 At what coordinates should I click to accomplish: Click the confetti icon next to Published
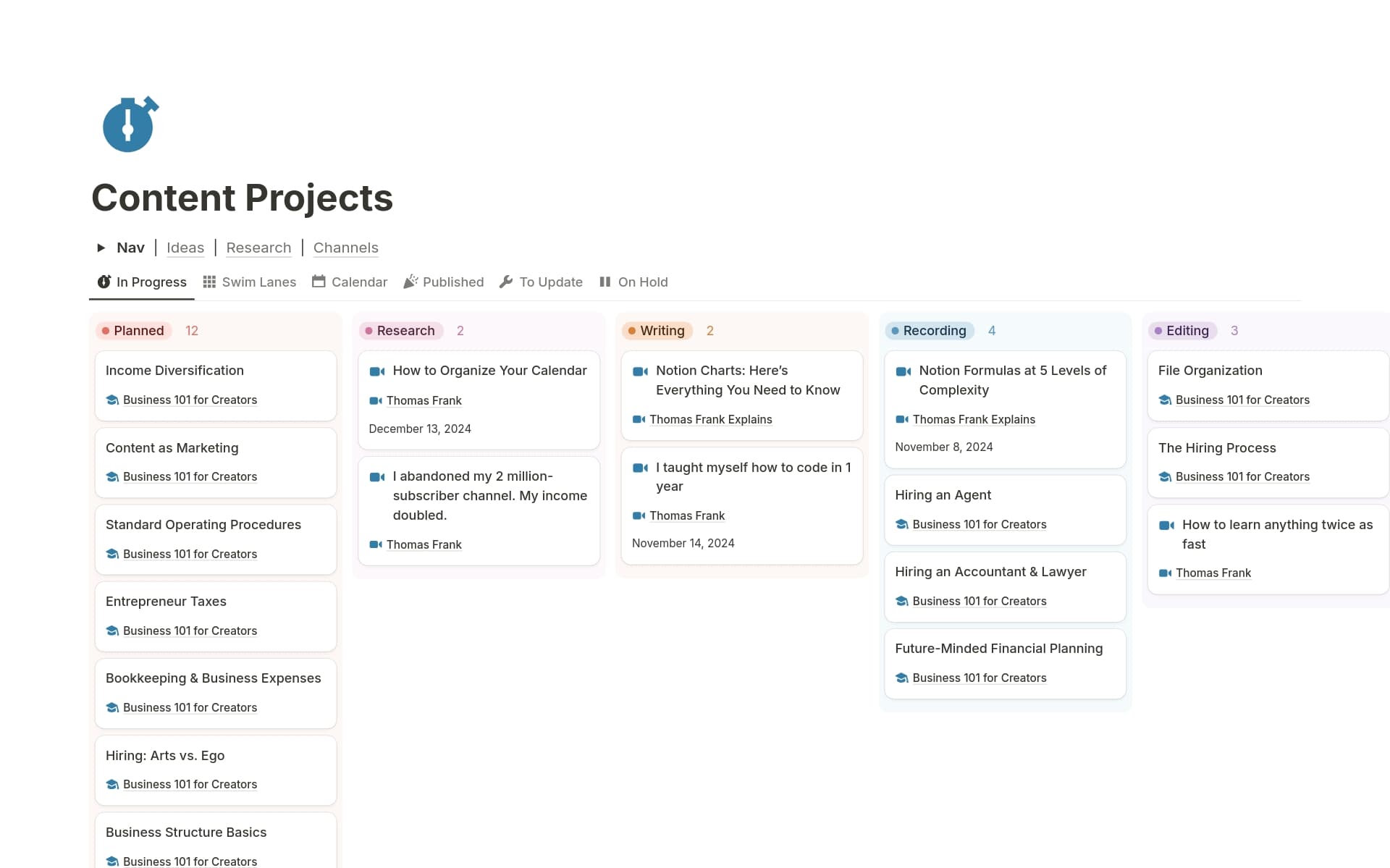pos(410,282)
